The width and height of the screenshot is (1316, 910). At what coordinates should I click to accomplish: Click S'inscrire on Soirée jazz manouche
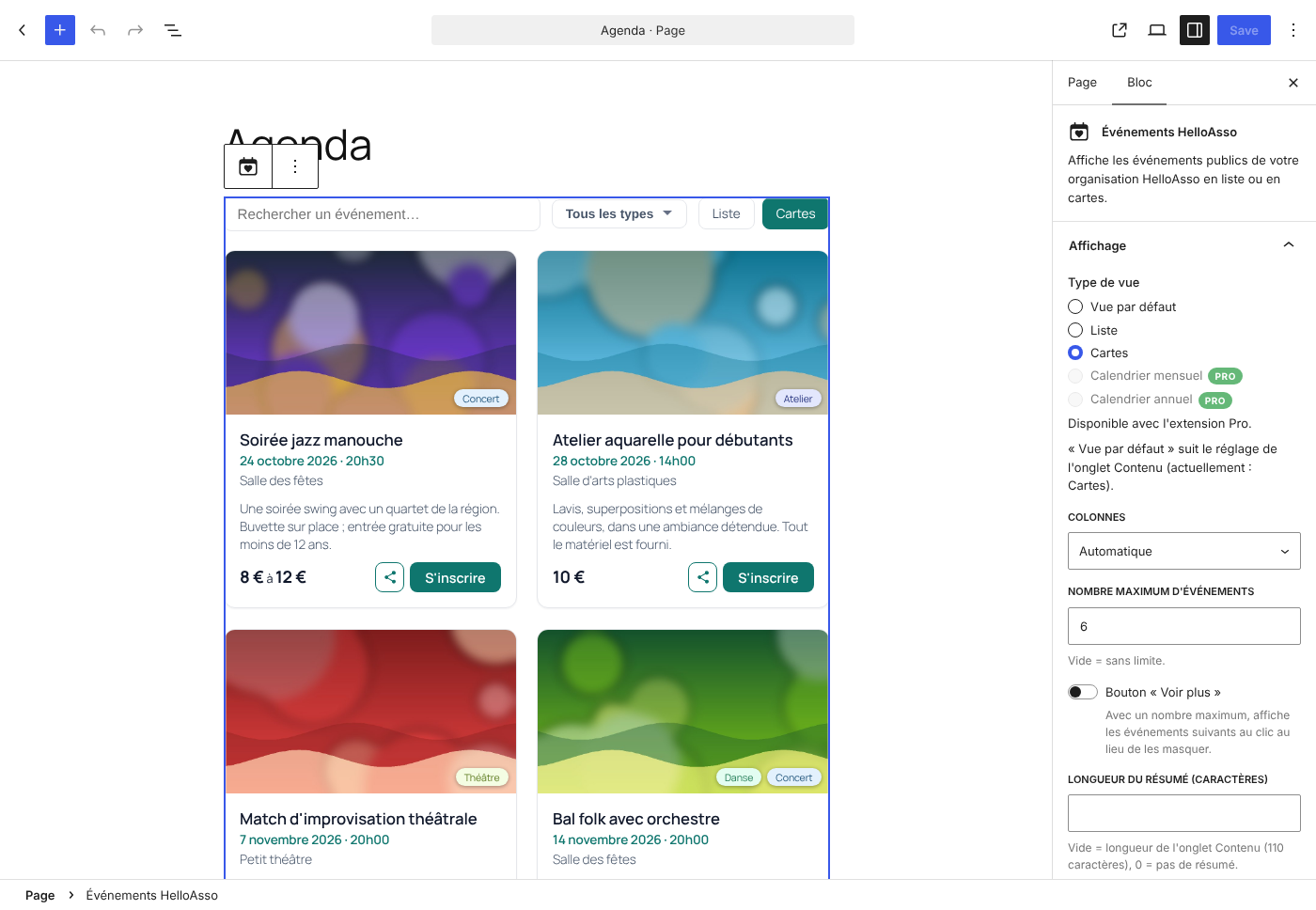455,577
